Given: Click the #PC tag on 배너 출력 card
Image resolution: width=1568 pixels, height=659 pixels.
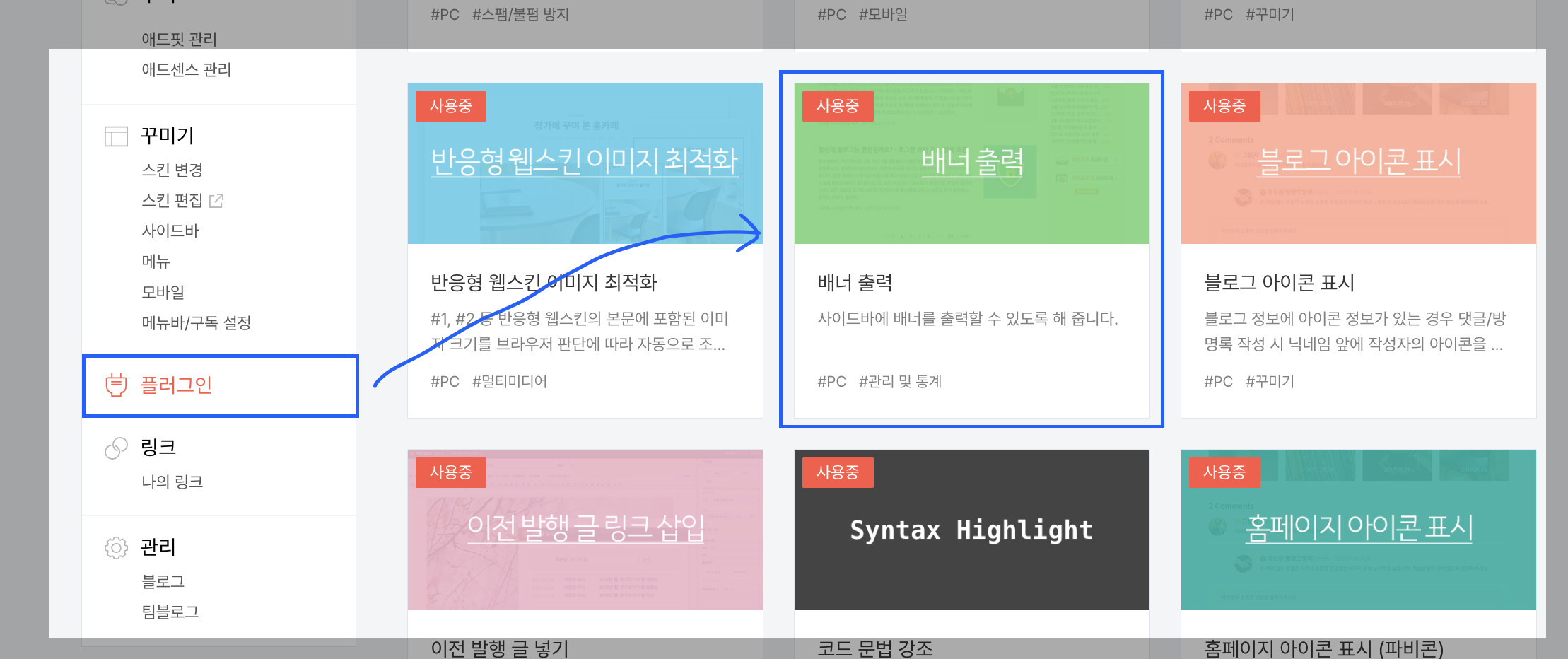Looking at the screenshot, I should pyautogui.click(x=831, y=382).
